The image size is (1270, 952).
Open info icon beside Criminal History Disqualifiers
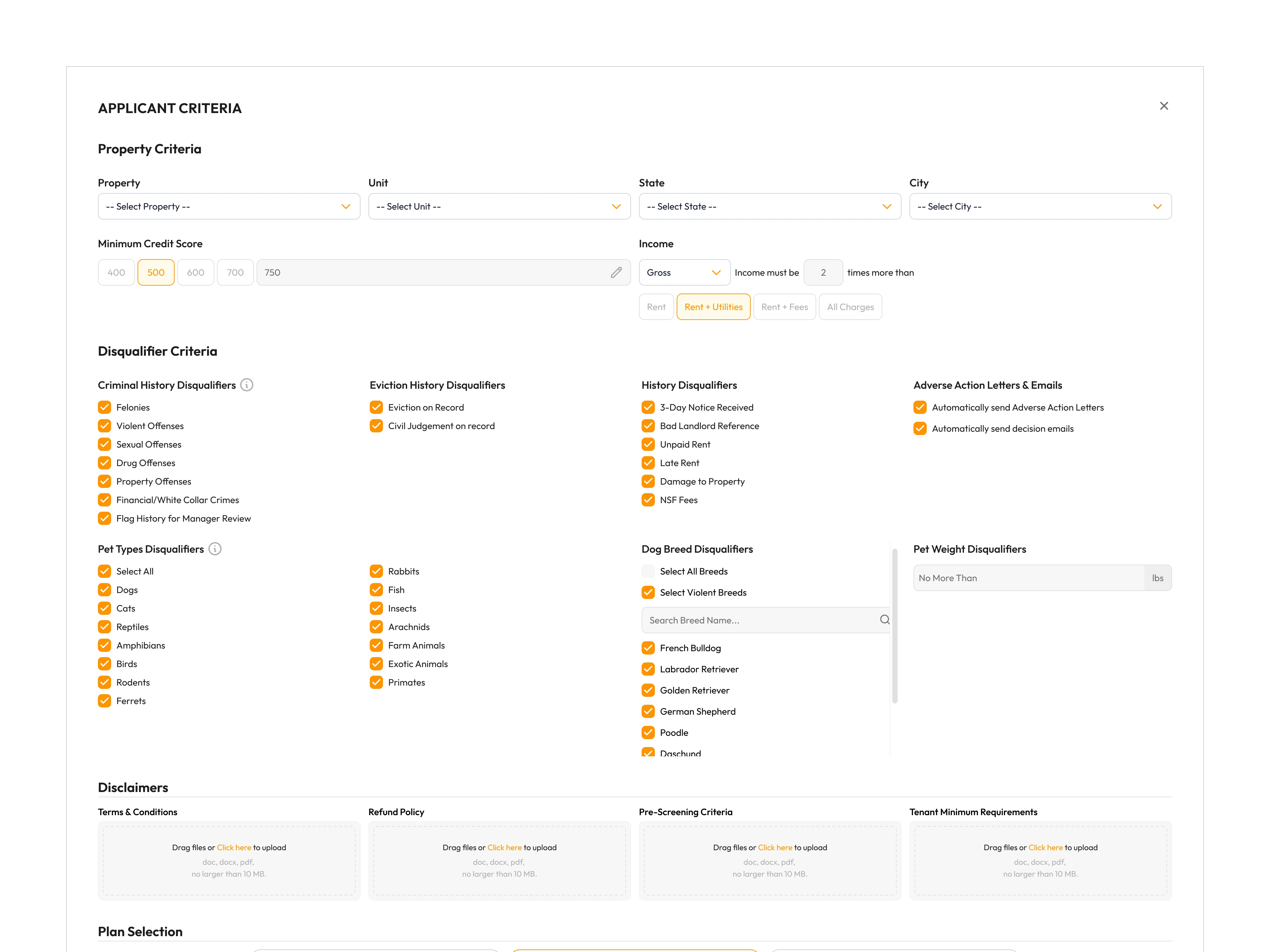pos(247,385)
